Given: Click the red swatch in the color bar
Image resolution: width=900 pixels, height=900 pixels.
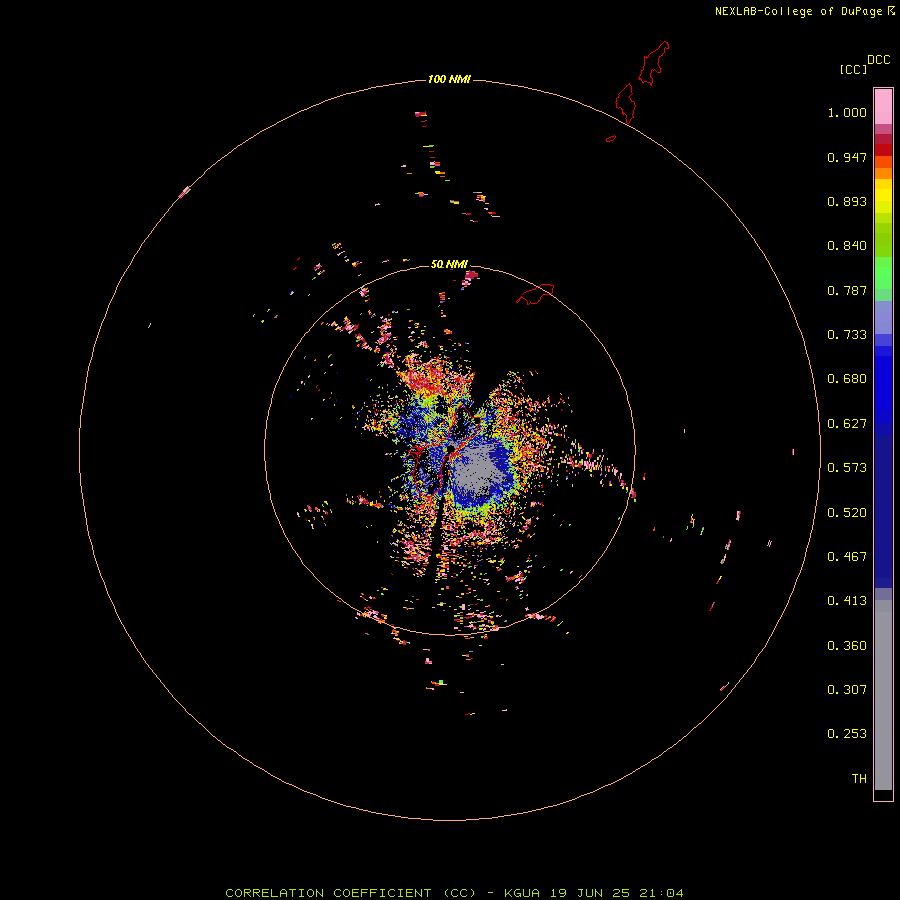Looking at the screenshot, I should click(x=883, y=150).
